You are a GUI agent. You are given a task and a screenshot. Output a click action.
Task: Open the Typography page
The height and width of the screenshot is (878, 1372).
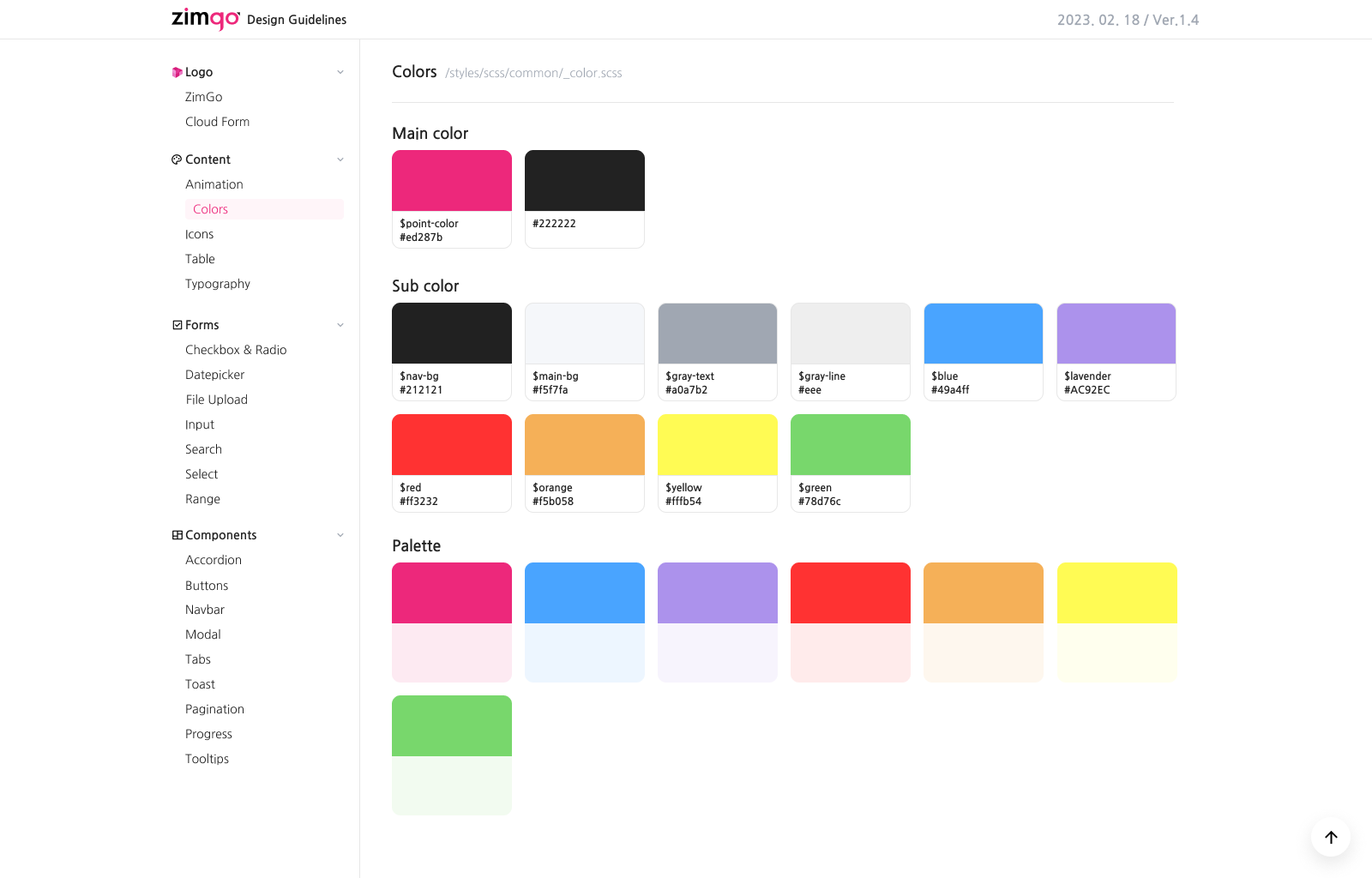218,284
